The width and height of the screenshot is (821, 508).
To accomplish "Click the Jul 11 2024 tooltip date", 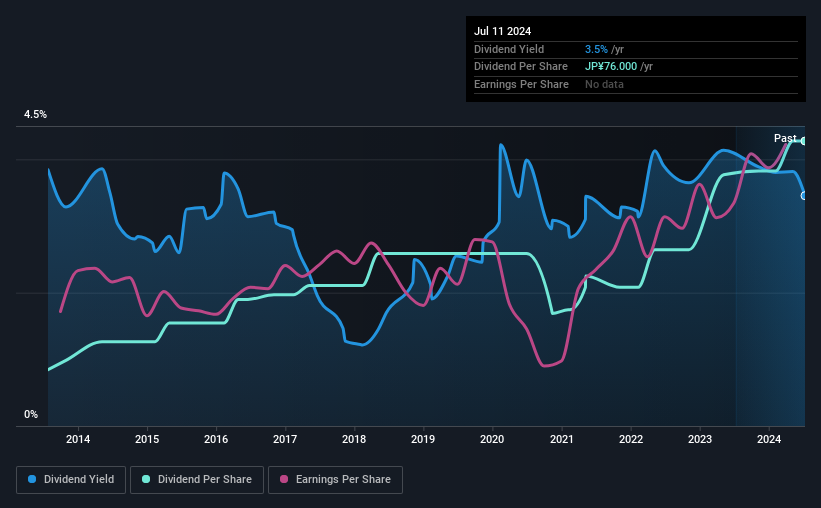I will pos(503,31).
